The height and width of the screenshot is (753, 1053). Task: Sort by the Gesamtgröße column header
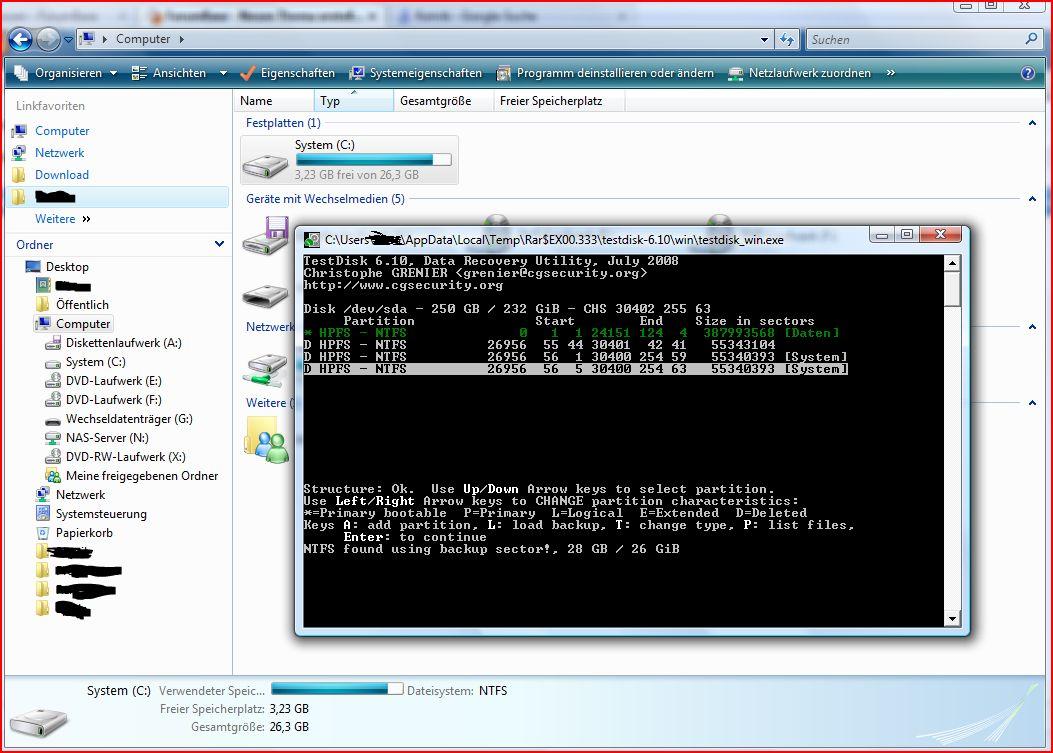coord(443,101)
